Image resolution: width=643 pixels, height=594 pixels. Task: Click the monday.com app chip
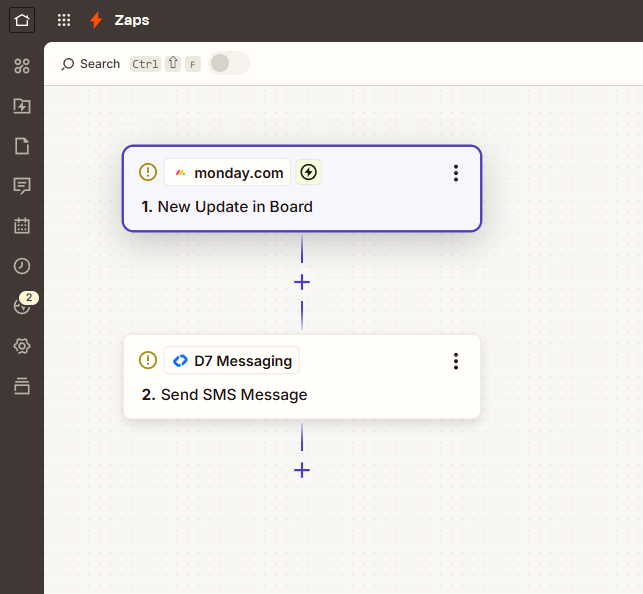(227, 172)
